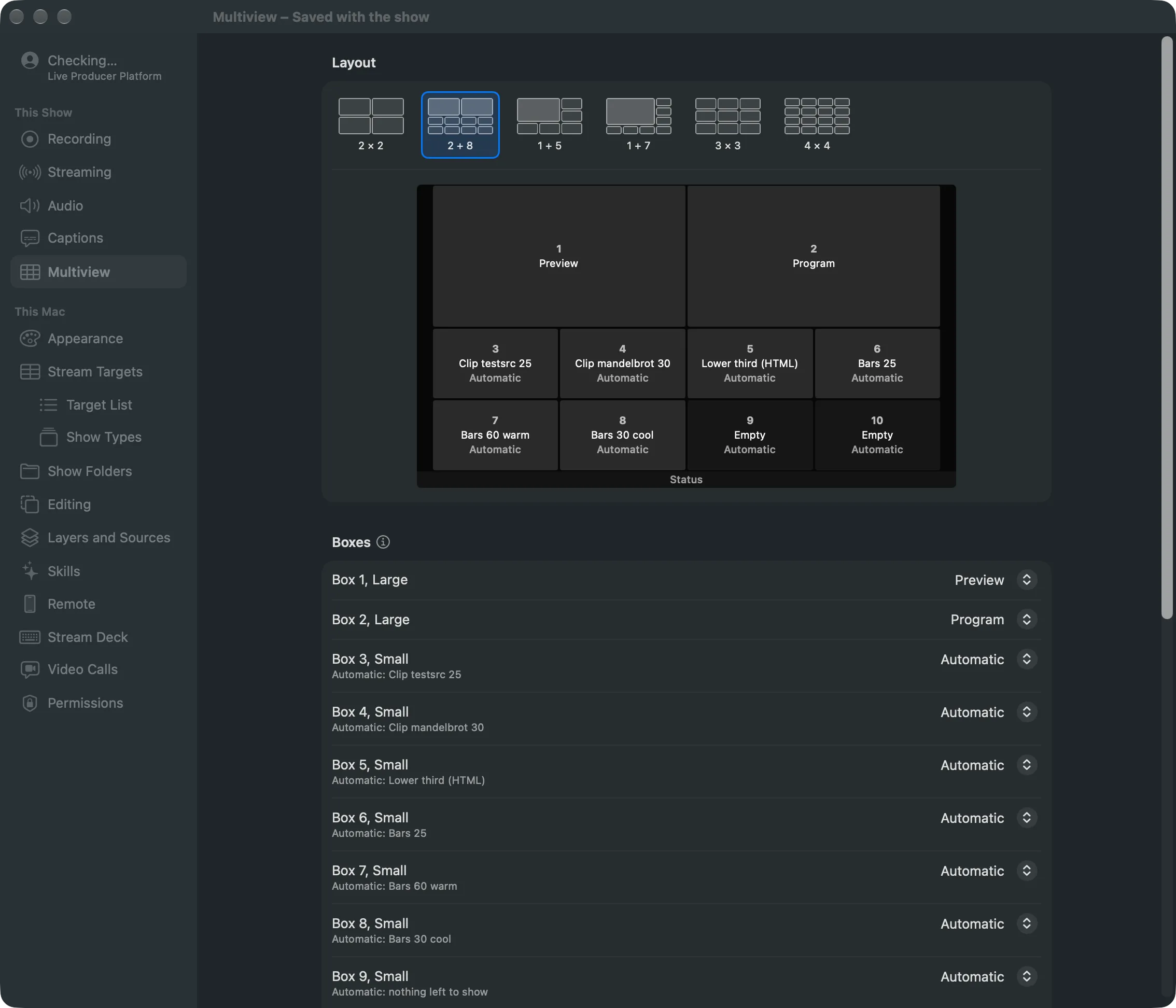Click the Recording icon in sidebar

pos(30,139)
